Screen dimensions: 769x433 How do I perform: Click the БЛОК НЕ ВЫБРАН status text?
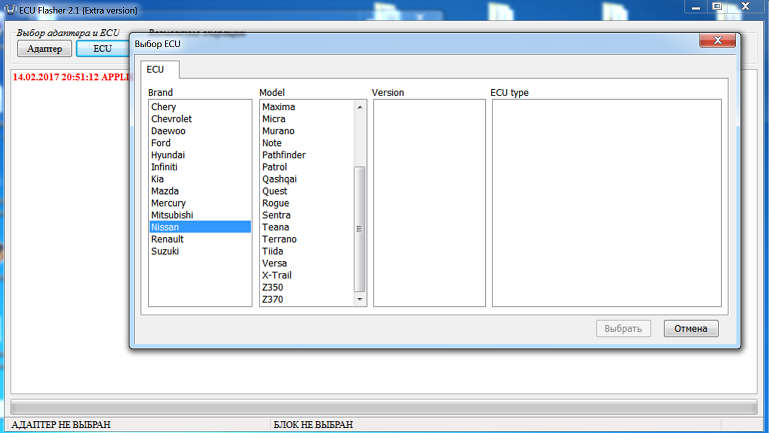pyautogui.click(x=313, y=425)
